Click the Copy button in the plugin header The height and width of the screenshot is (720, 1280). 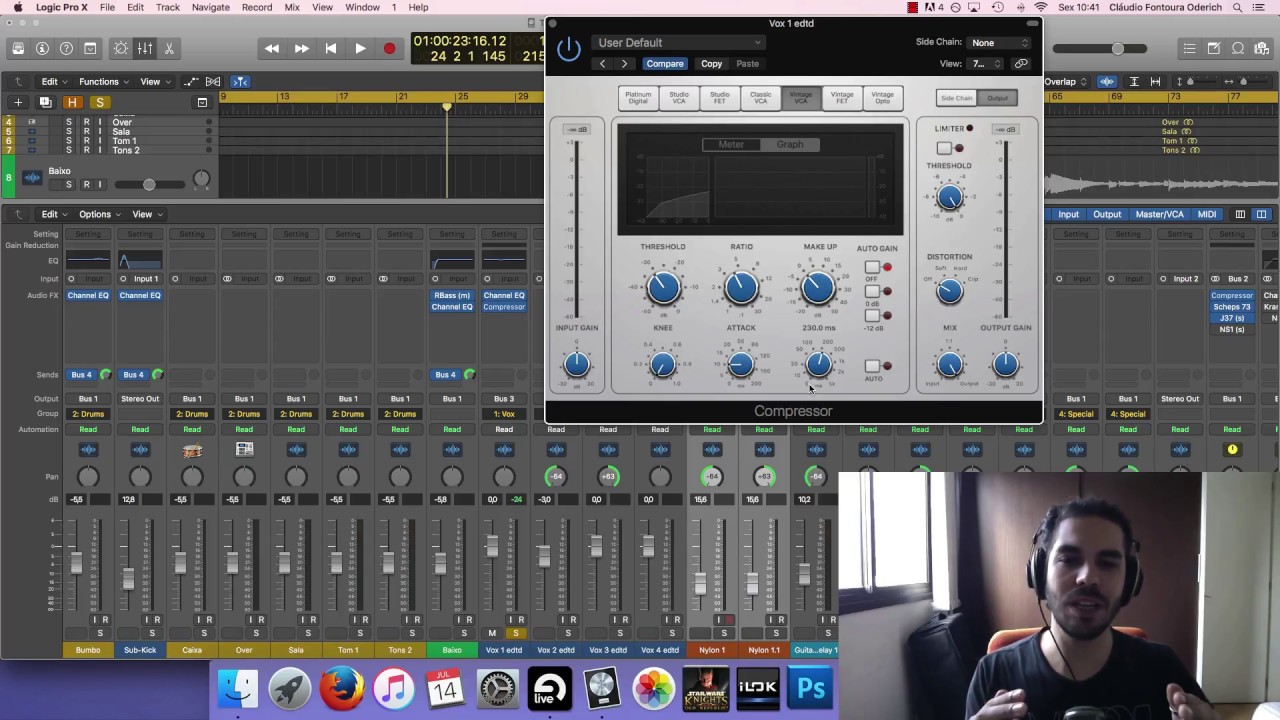pos(711,64)
